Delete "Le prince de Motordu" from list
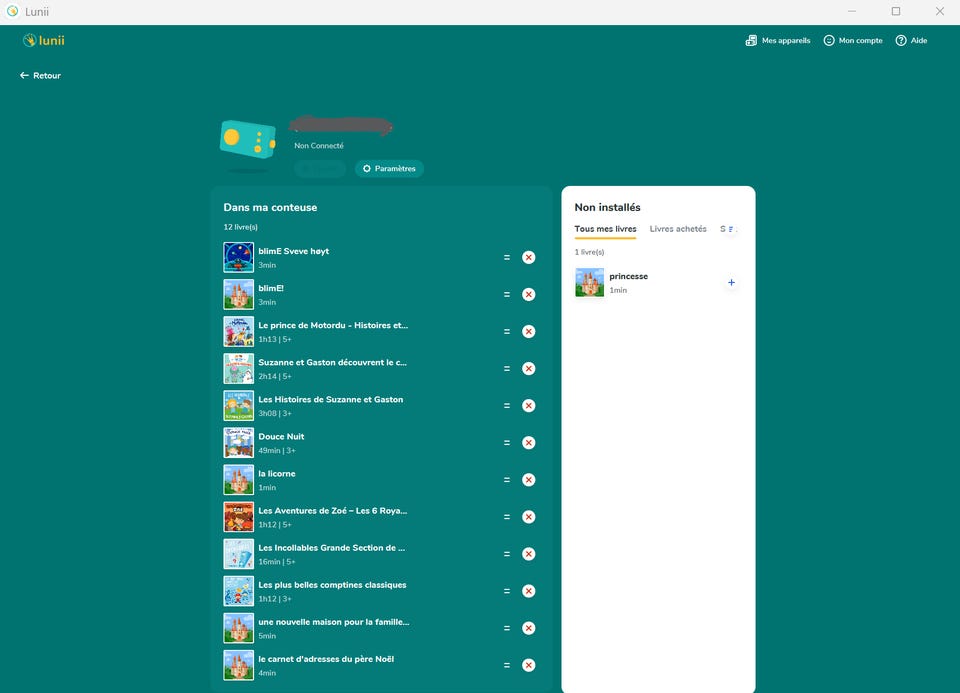Screen dimensions: 960x693 click(528, 332)
